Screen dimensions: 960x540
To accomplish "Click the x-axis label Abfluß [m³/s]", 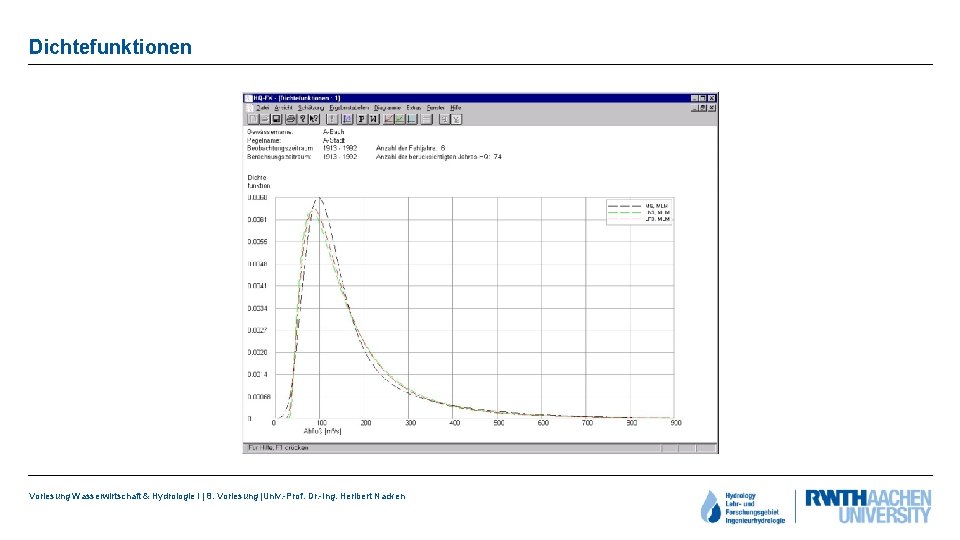I will [323, 431].
